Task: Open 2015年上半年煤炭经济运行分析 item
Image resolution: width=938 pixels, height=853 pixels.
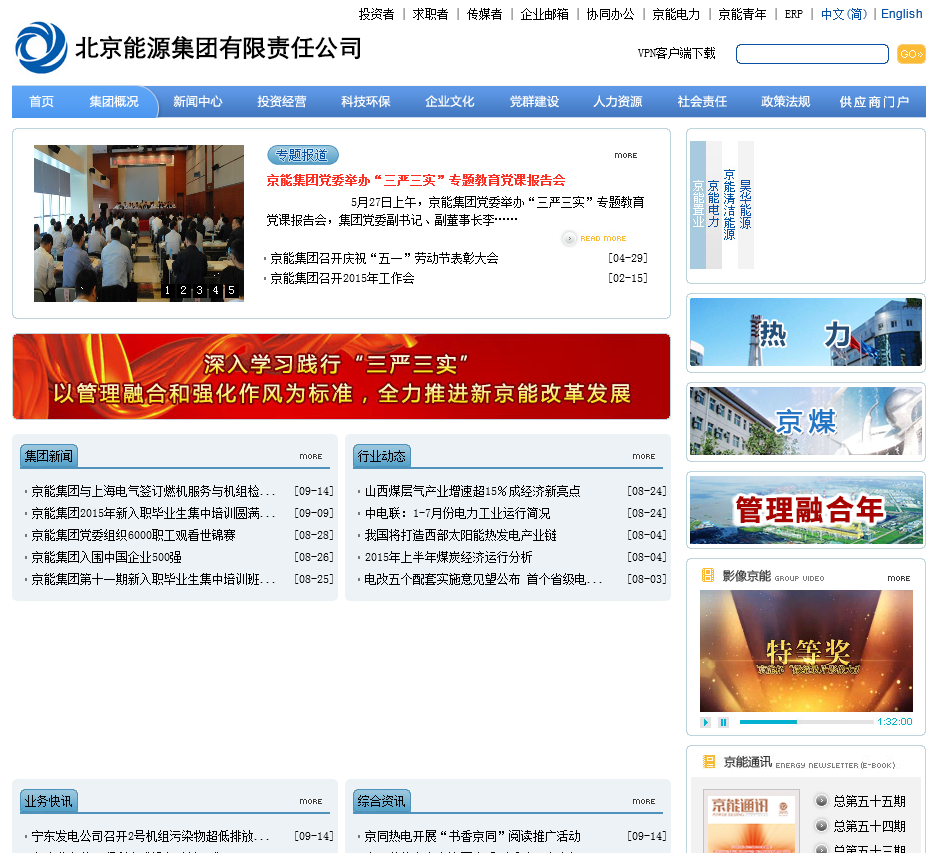Action: (x=448, y=557)
